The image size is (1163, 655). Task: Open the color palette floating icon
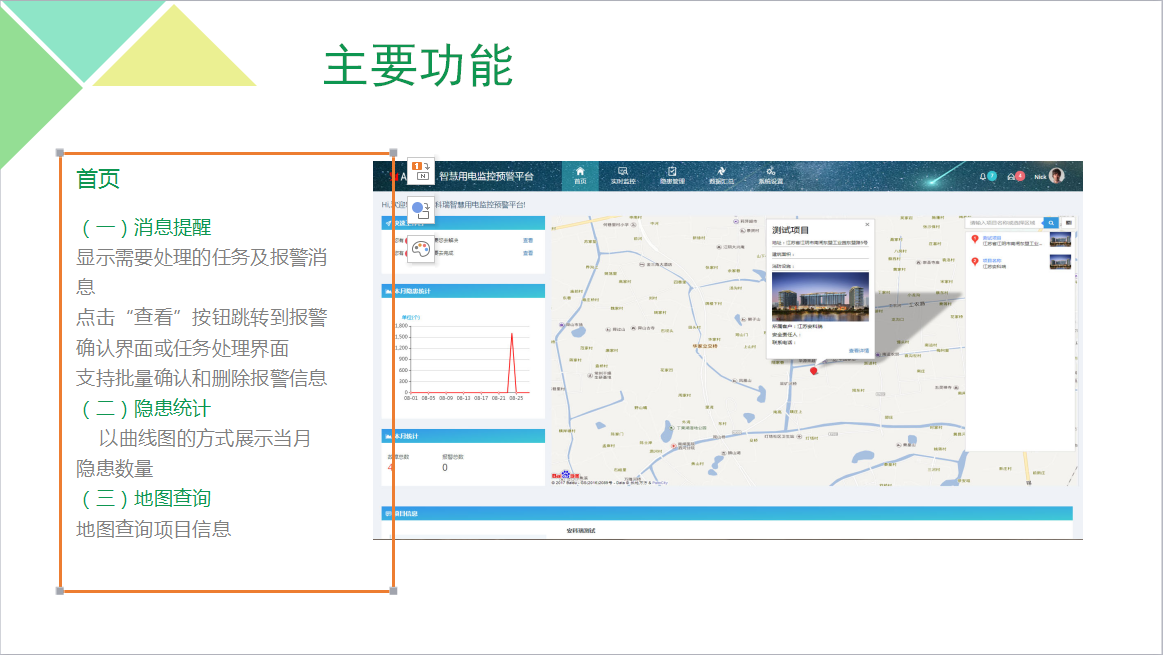click(421, 249)
